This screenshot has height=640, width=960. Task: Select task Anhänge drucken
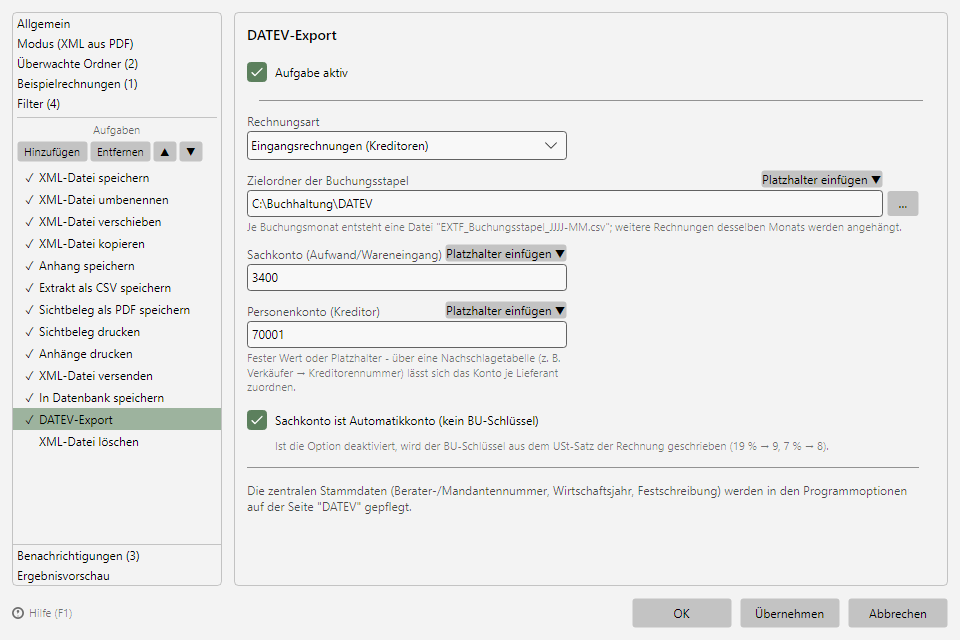point(117,354)
